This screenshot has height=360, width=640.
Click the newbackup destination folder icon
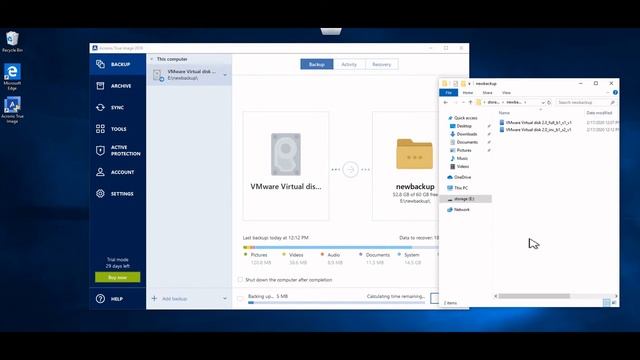[414, 154]
